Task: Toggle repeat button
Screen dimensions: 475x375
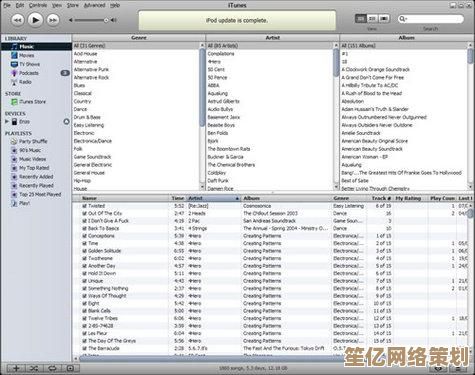Action: pos(52,368)
